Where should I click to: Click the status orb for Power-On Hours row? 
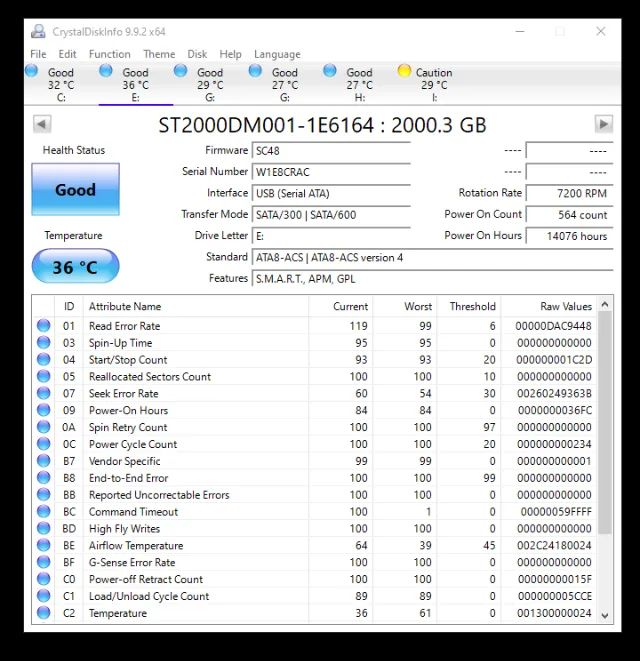click(x=43, y=410)
